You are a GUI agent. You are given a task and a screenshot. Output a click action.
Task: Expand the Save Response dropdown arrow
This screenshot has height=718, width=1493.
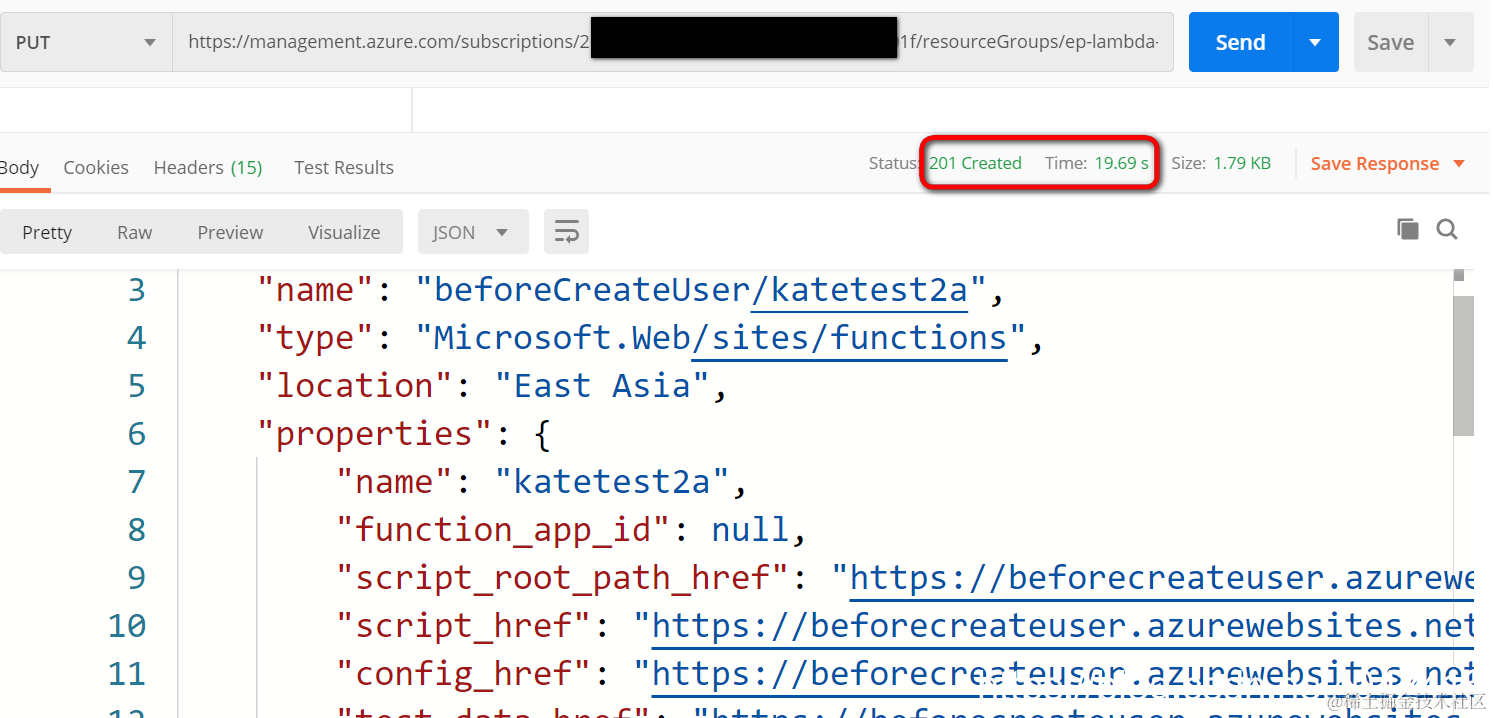[x=1458, y=163]
